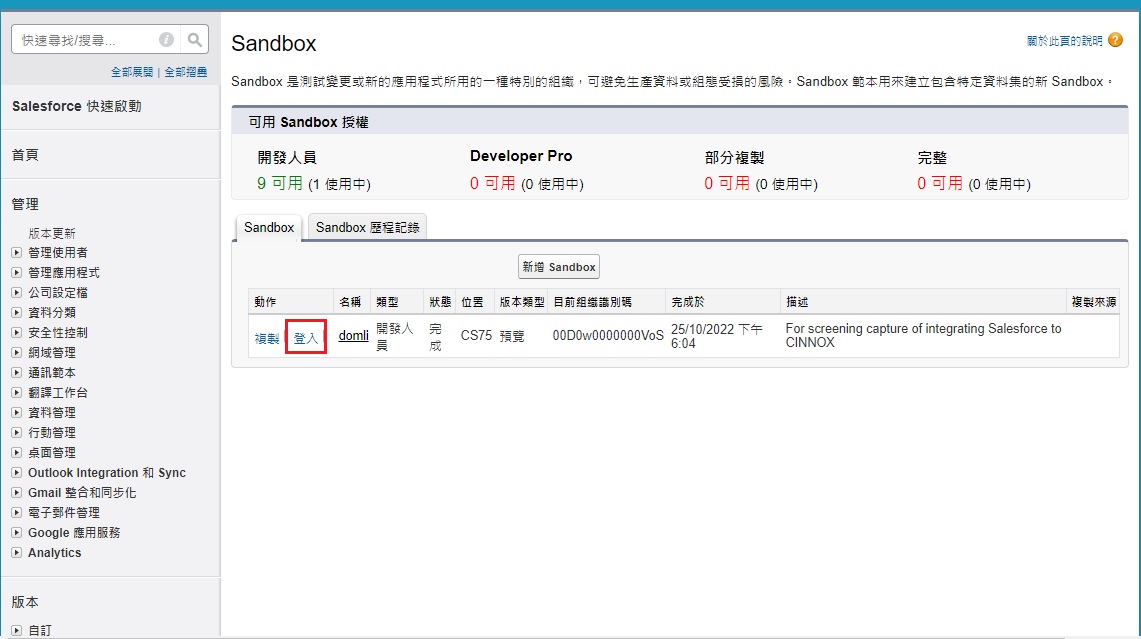The image size is (1141, 639).
Task: Expand the 桌面管理 tree arrow
Action: coord(16,453)
